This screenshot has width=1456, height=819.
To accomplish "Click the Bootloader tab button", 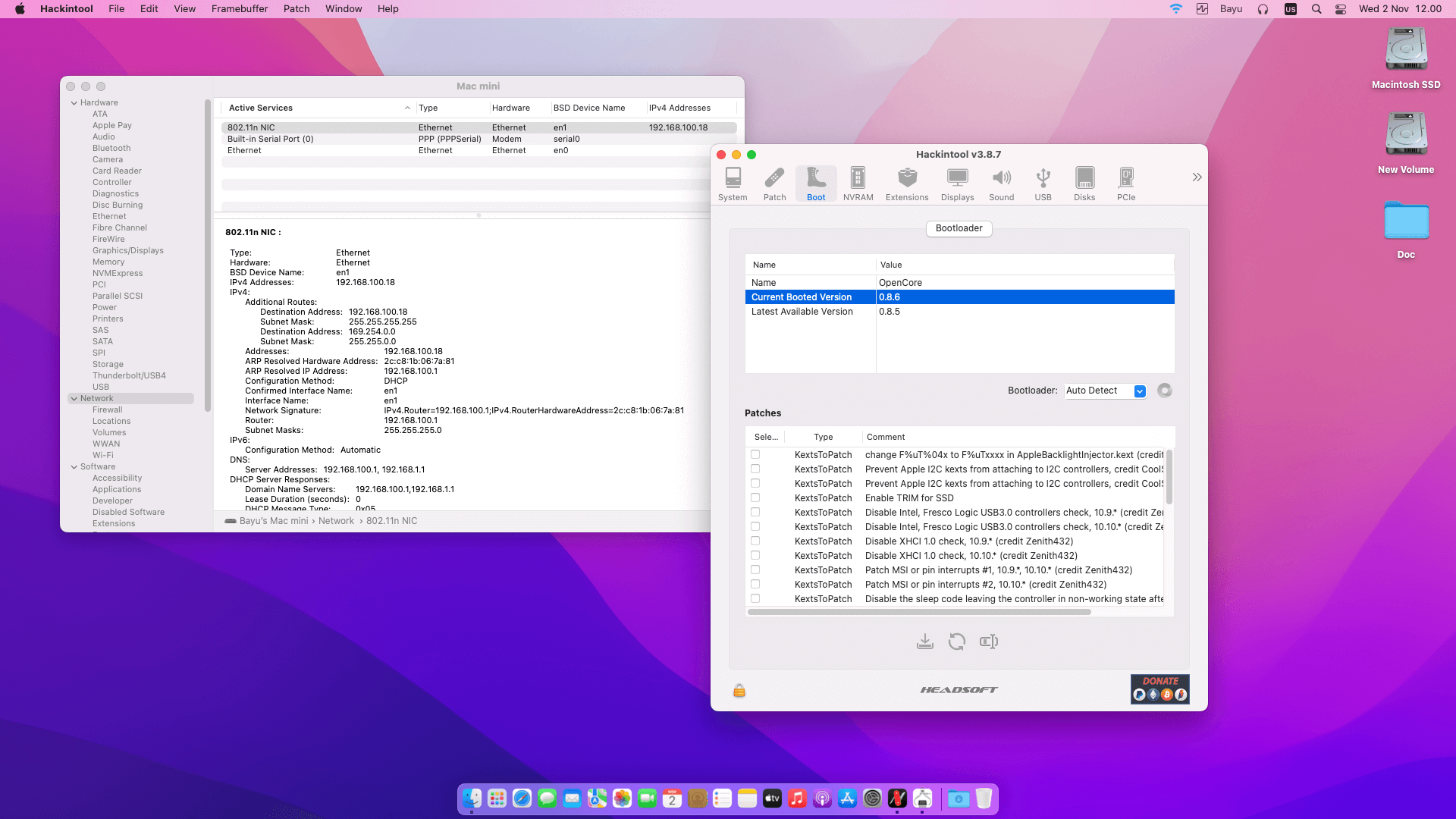I will [x=959, y=228].
